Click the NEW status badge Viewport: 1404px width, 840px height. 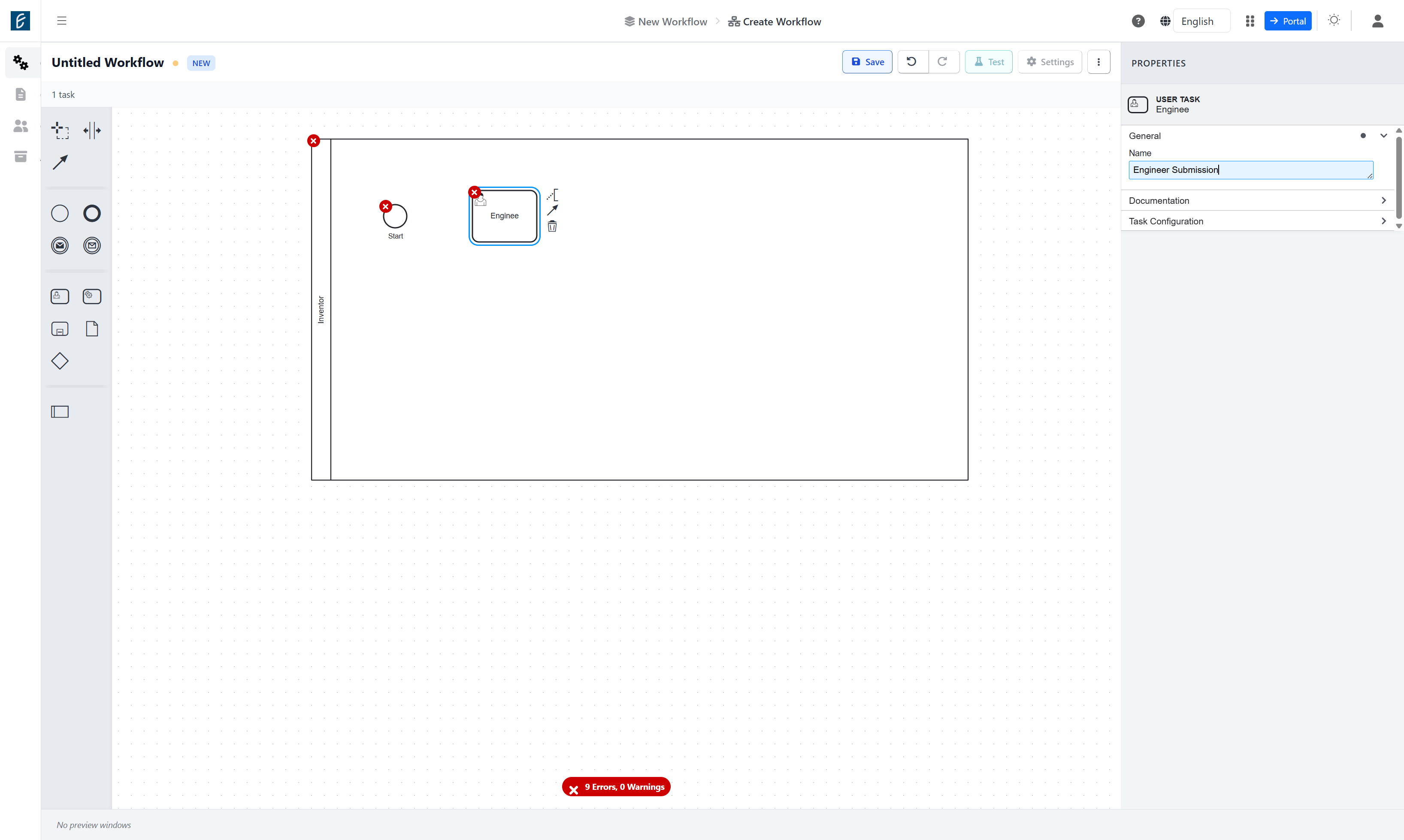coord(201,63)
